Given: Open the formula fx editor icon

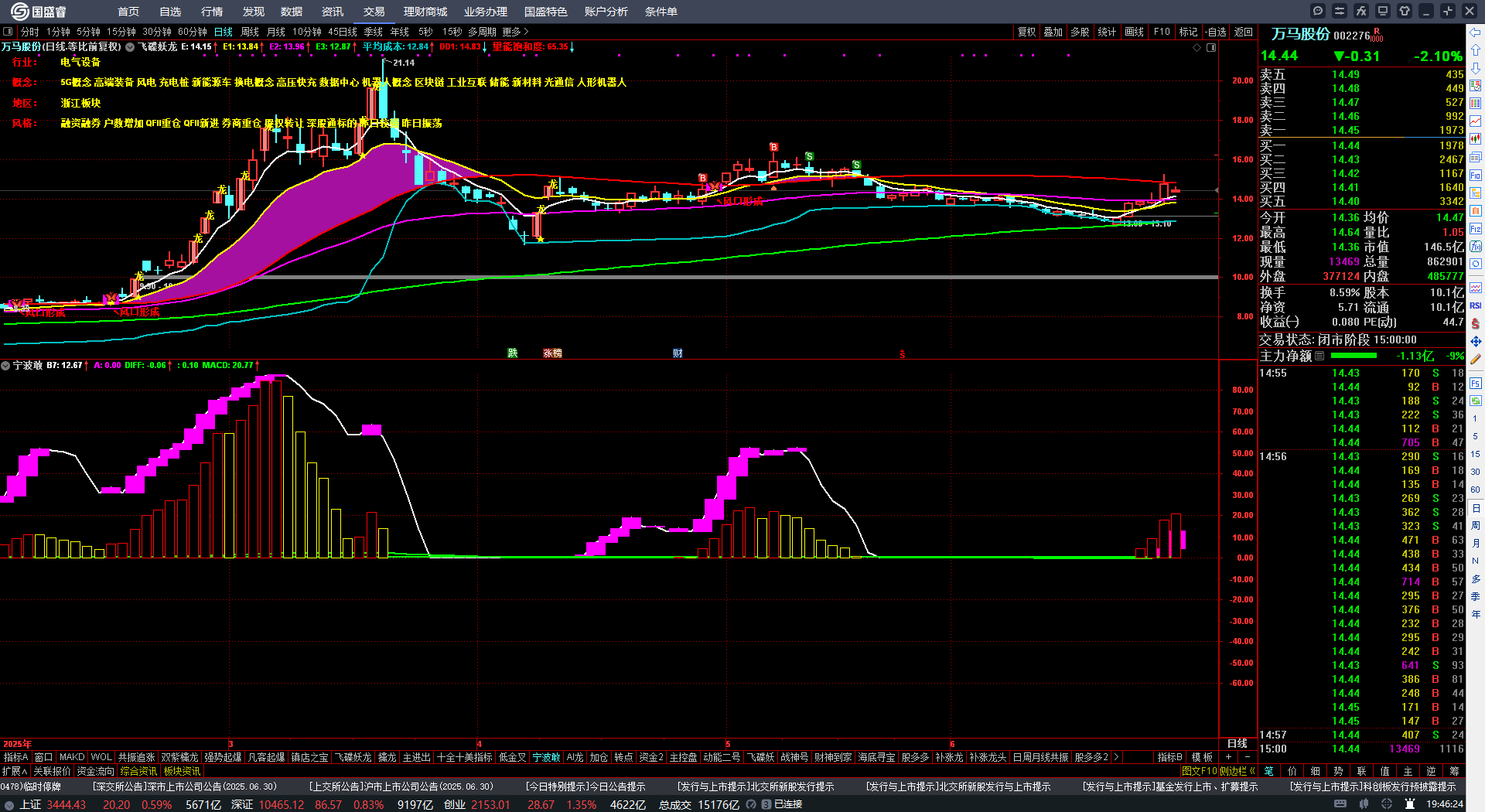Looking at the screenshot, I should (x=1361, y=11).
